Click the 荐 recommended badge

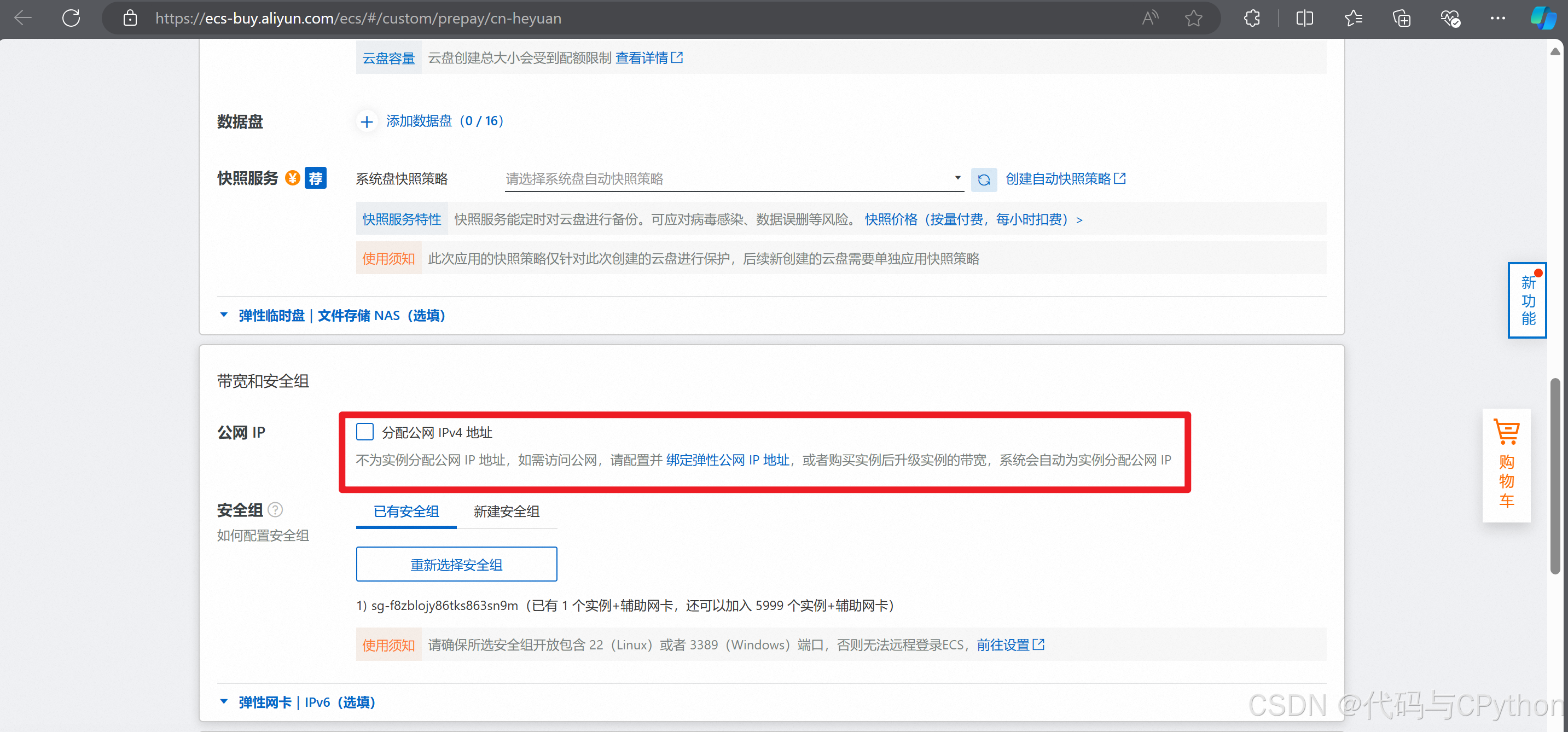(x=315, y=178)
